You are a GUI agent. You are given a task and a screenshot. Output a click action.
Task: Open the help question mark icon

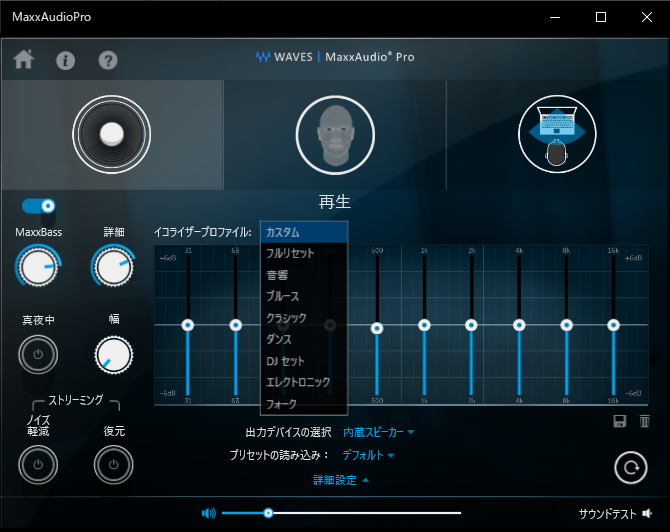[108, 61]
